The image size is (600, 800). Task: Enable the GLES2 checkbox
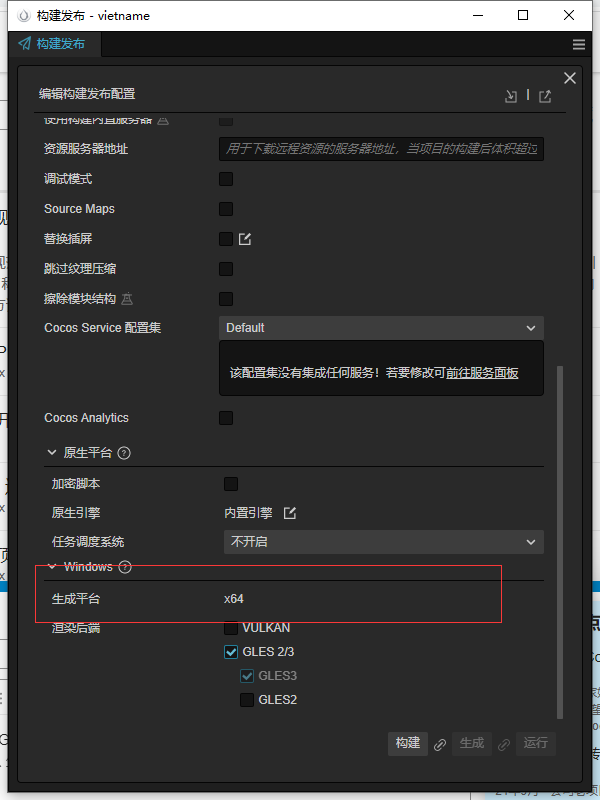click(x=247, y=699)
